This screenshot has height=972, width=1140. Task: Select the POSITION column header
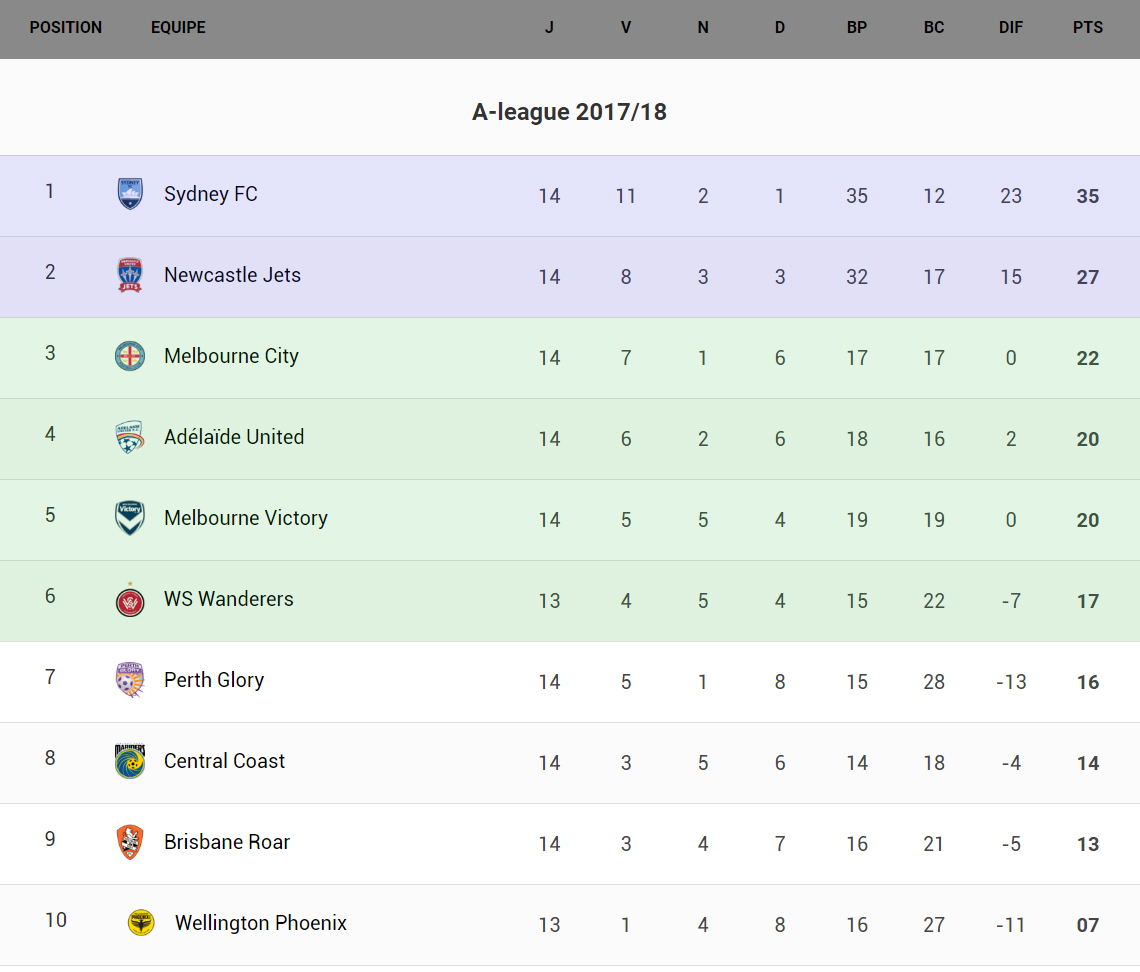tap(66, 28)
